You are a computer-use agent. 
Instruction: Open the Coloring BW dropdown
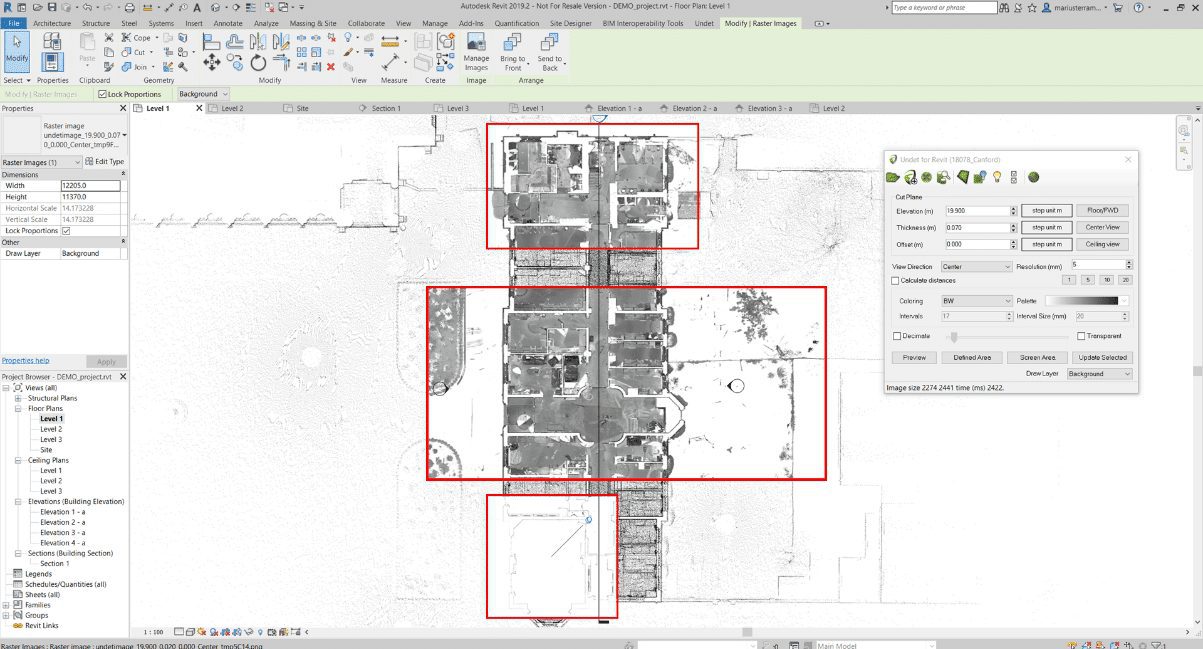[978, 301]
